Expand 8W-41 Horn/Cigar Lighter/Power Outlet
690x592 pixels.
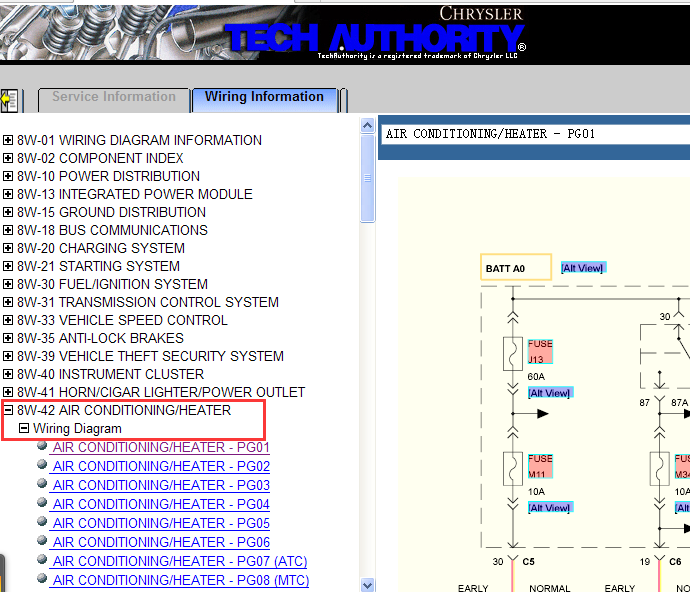(7, 392)
